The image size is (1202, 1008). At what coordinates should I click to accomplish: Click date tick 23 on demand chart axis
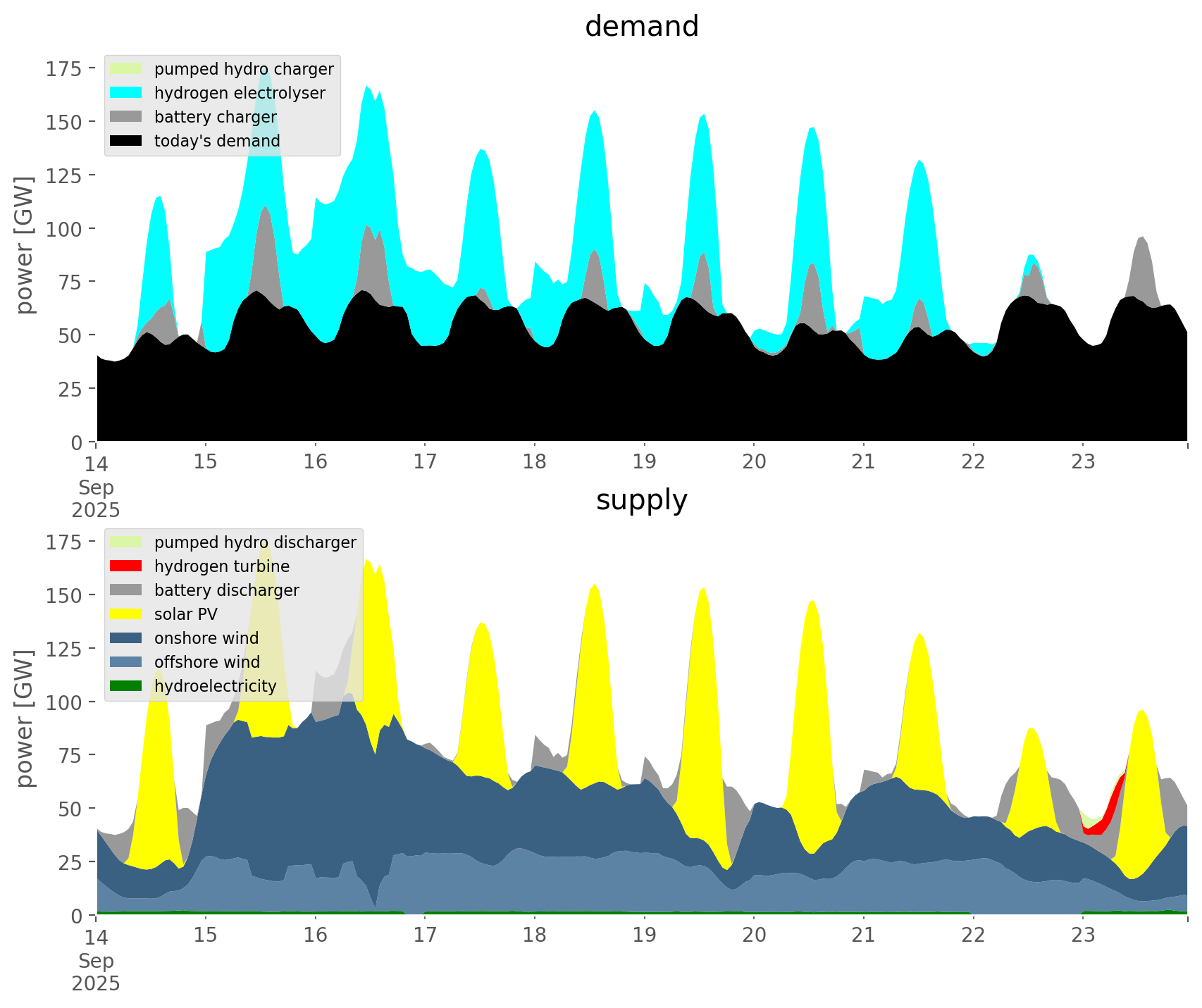(x=1083, y=462)
